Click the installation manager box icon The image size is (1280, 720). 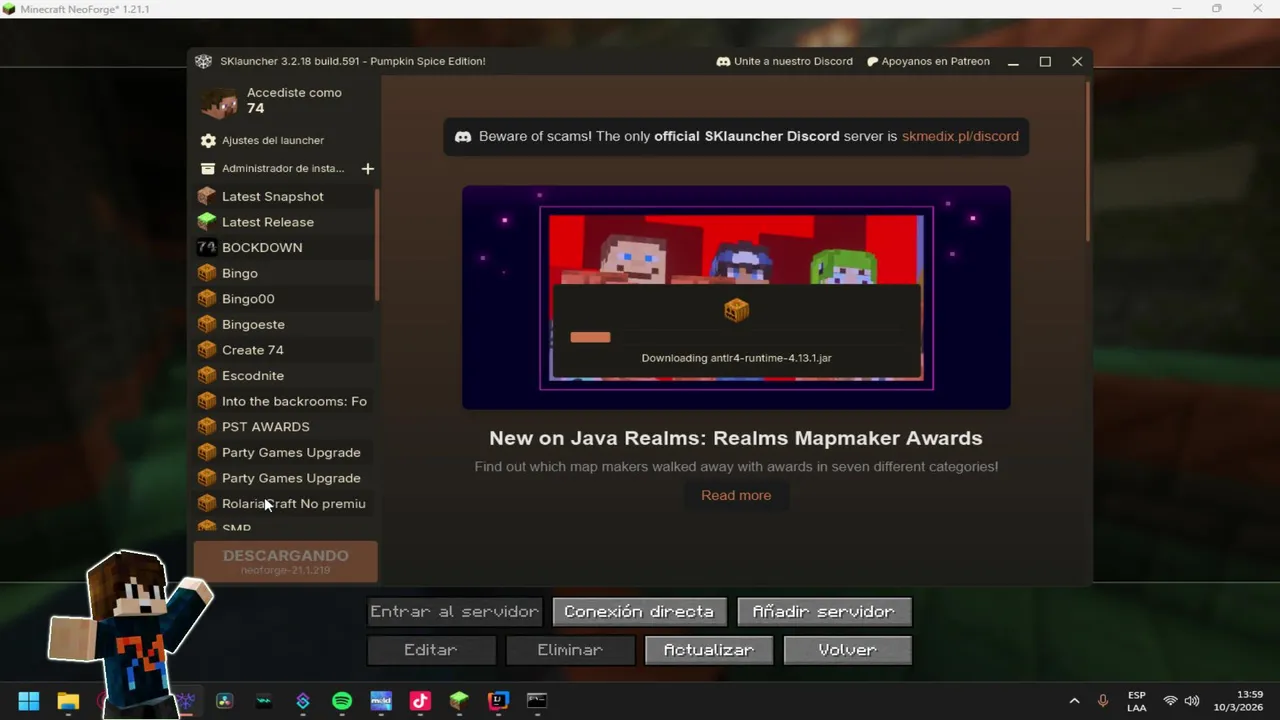[208, 169]
